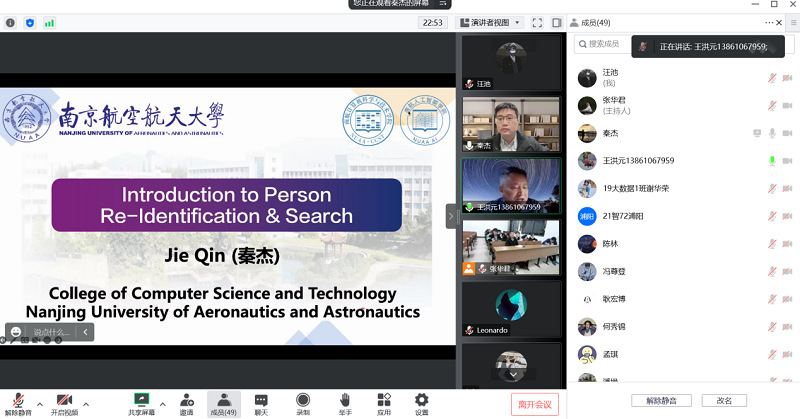
Task: Select member row 19大数据1班谢华荣
Action: 683,188
